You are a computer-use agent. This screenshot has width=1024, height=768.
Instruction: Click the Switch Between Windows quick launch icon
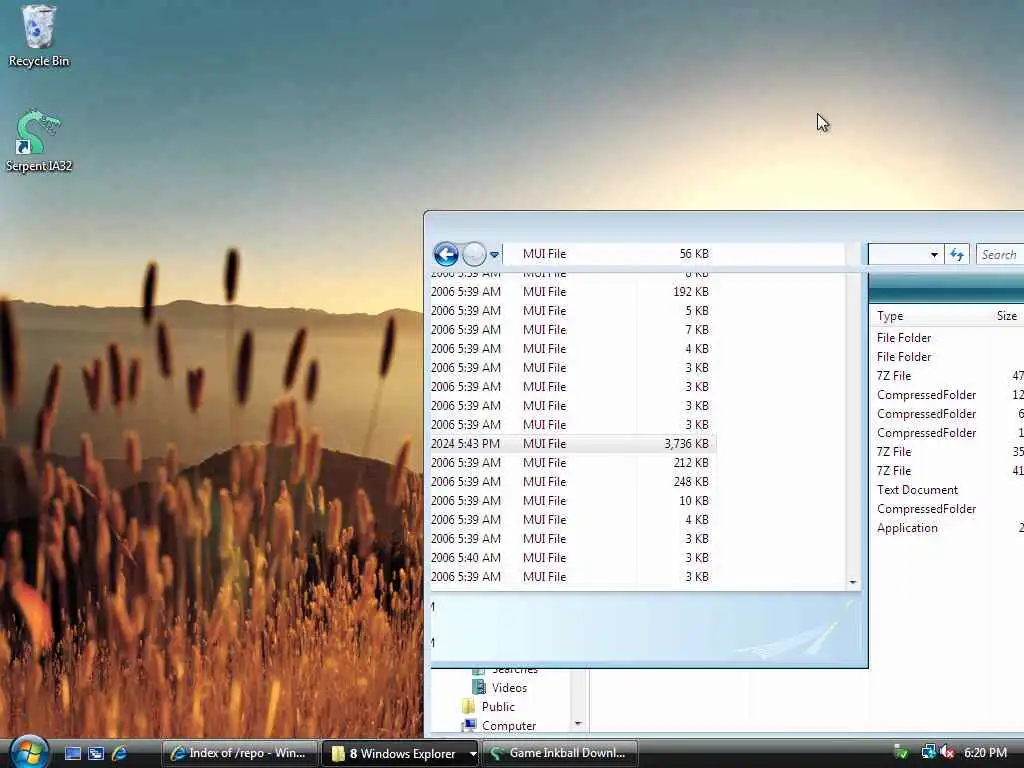coord(96,753)
